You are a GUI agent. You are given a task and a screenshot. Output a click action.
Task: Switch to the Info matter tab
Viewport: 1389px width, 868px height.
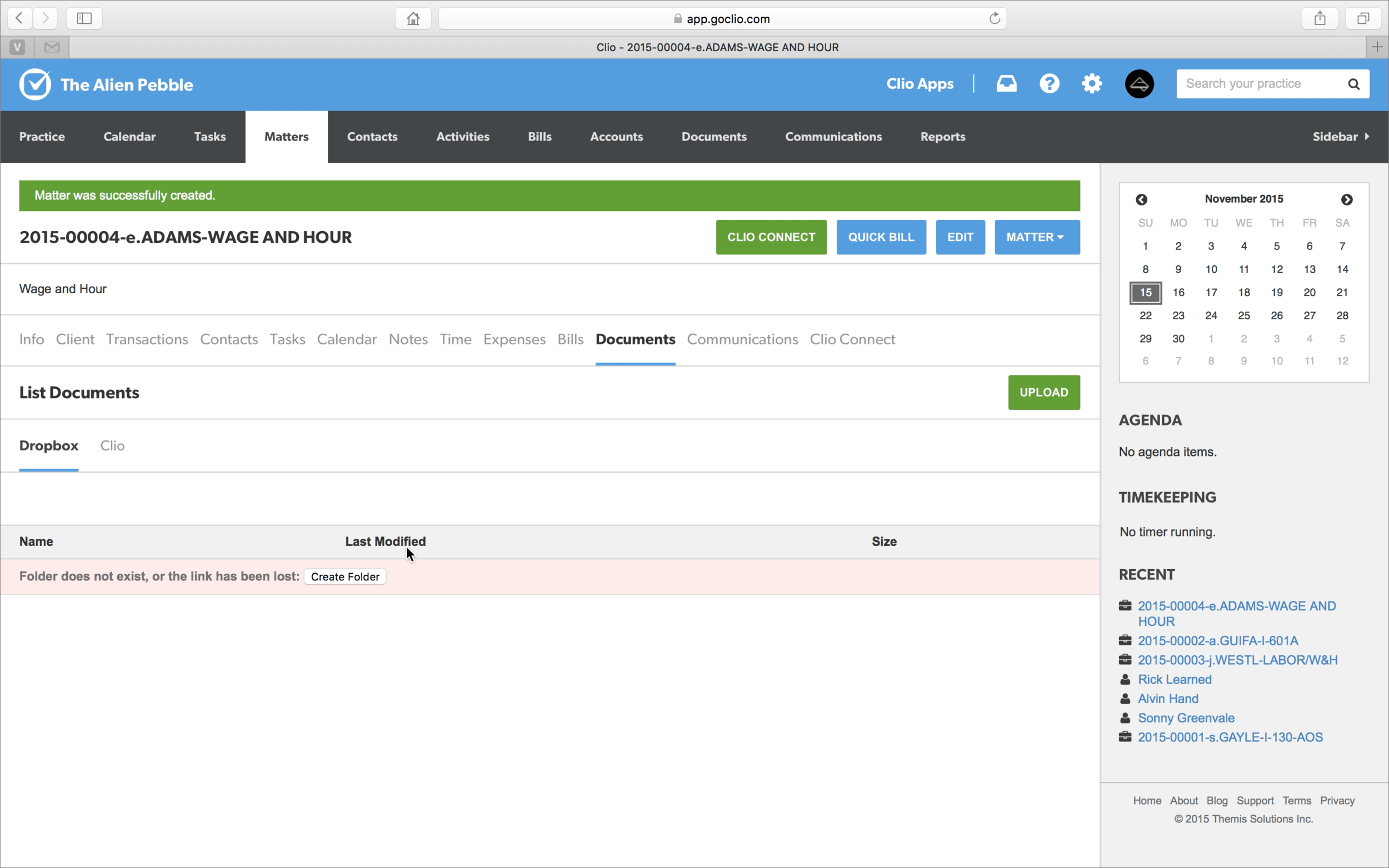[x=32, y=339]
